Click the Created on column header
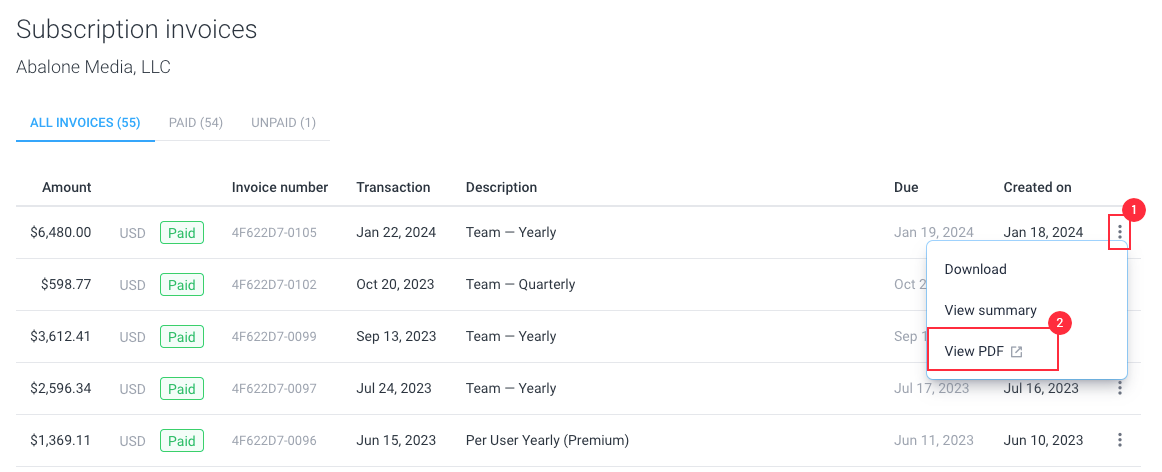Image resolution: width=1162 pixels, height=472 pixels. [1038, 187]
